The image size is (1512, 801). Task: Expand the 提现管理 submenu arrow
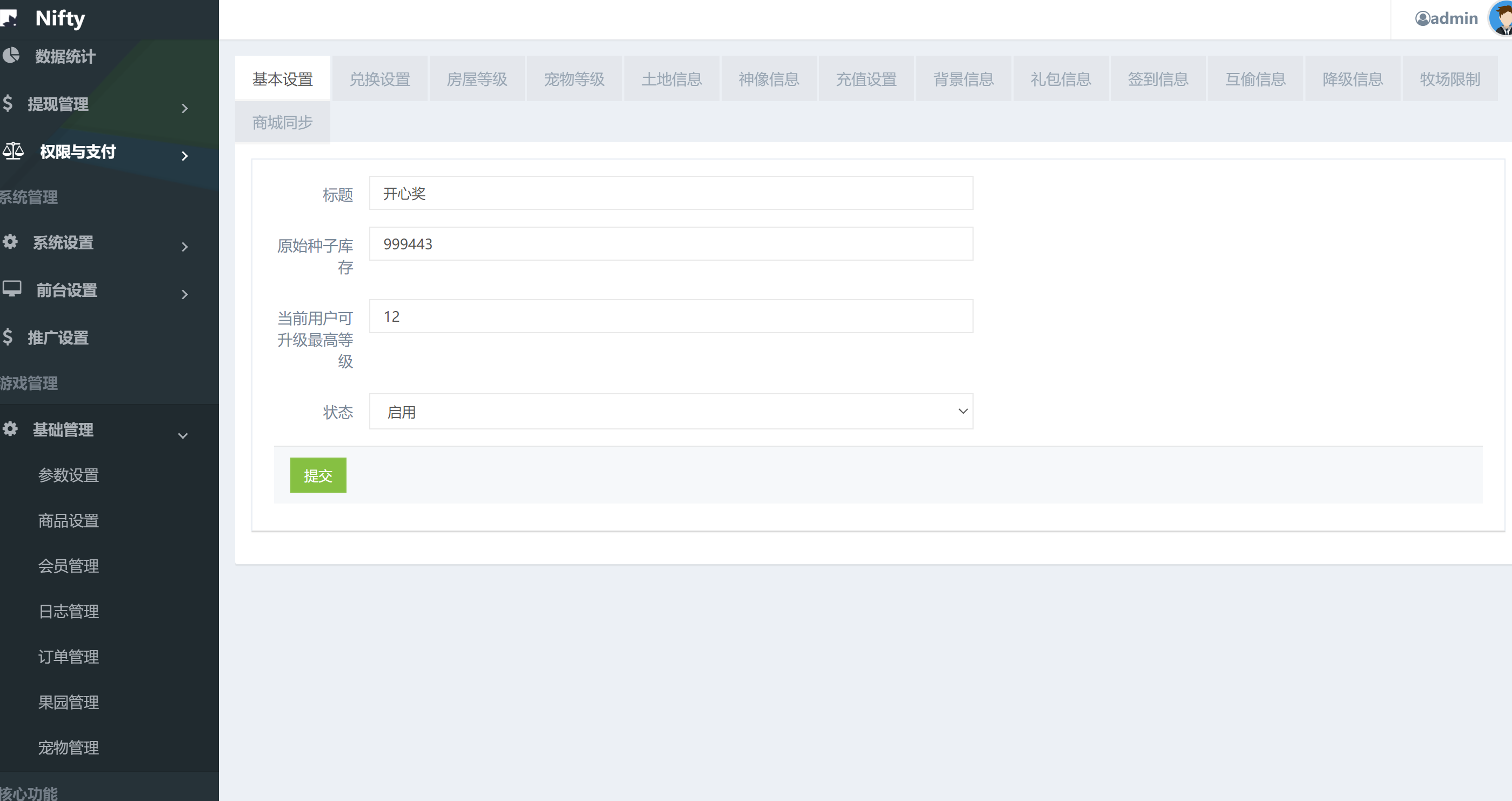click(184, 108)
